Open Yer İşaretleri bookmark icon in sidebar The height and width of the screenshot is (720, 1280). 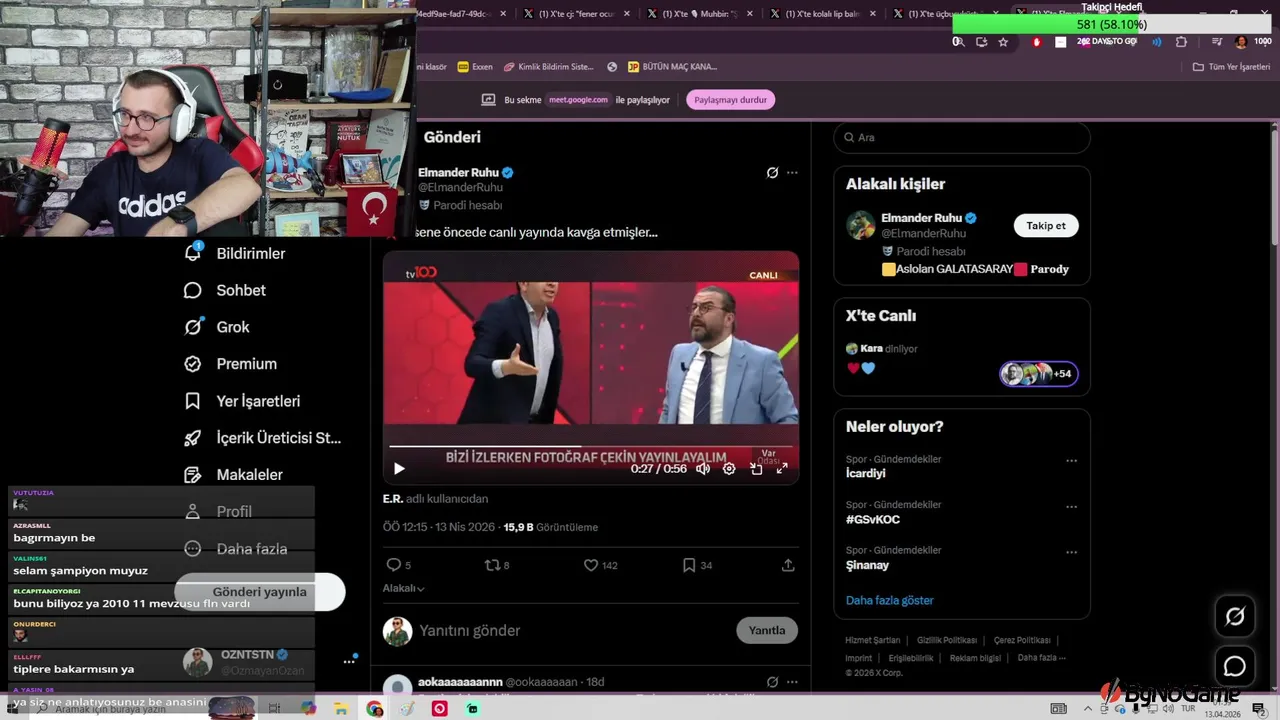(x=193, y=401)
